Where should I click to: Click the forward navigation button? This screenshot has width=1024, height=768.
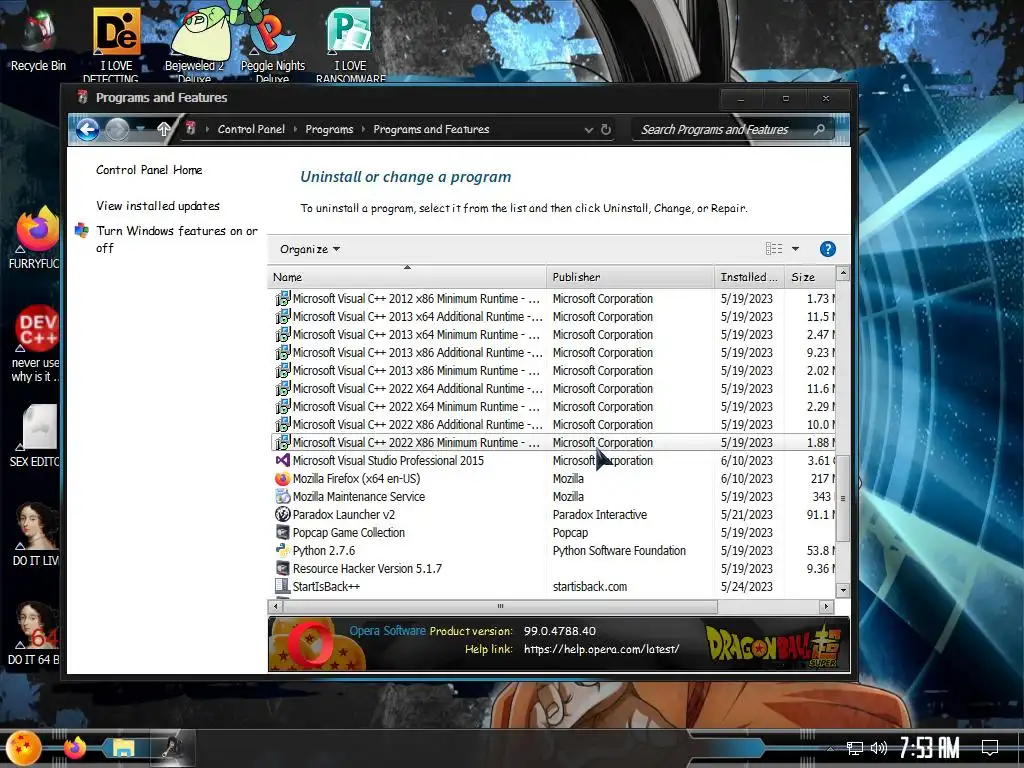[117, 129]
